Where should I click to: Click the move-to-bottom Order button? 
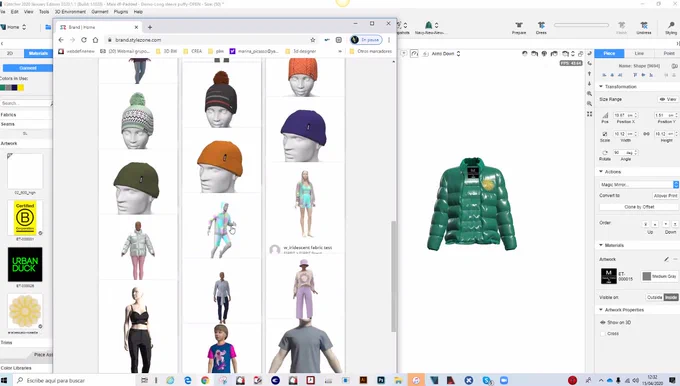click(675, 224)
